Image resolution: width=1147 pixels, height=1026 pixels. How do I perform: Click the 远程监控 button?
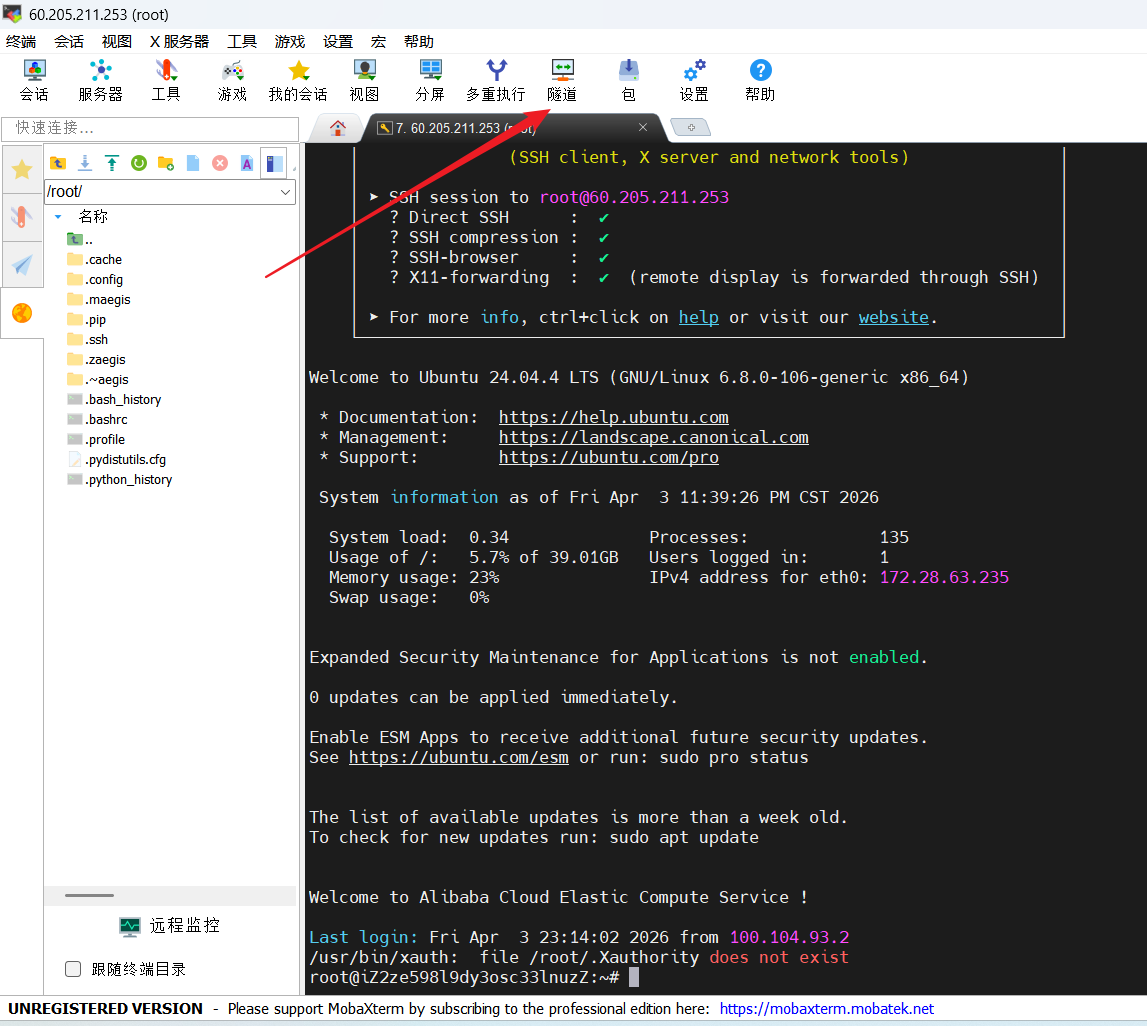170,926
